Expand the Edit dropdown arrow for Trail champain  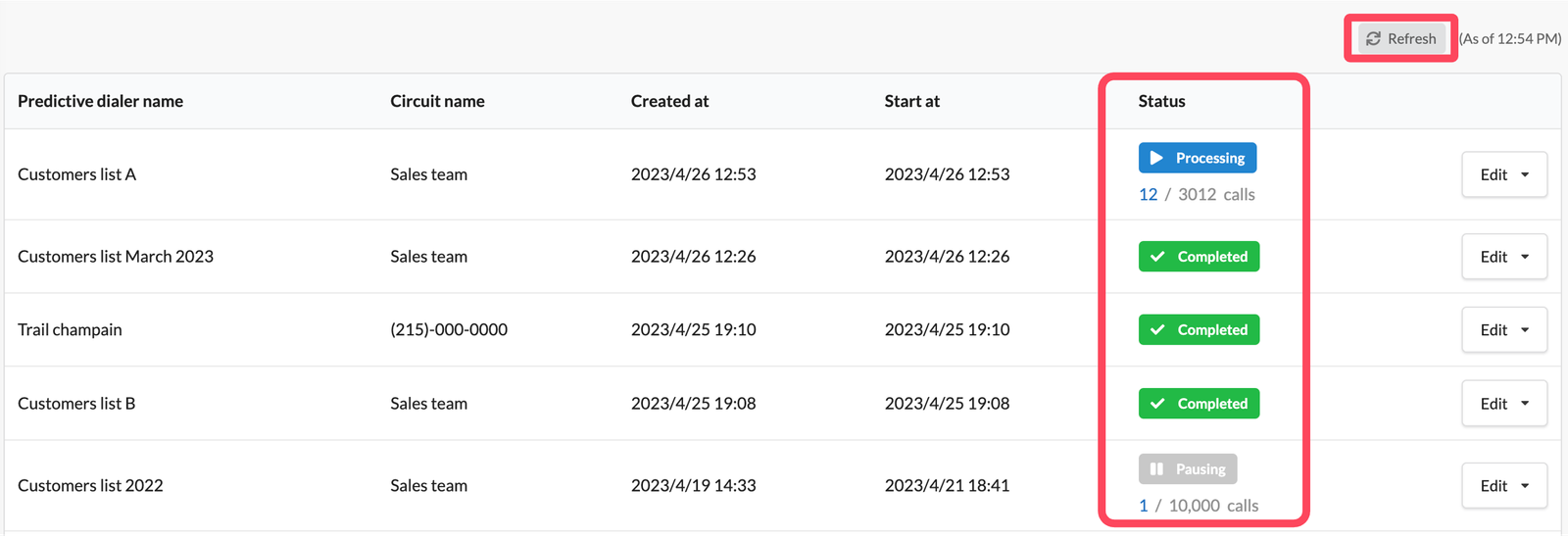[x=1525, y=330]
